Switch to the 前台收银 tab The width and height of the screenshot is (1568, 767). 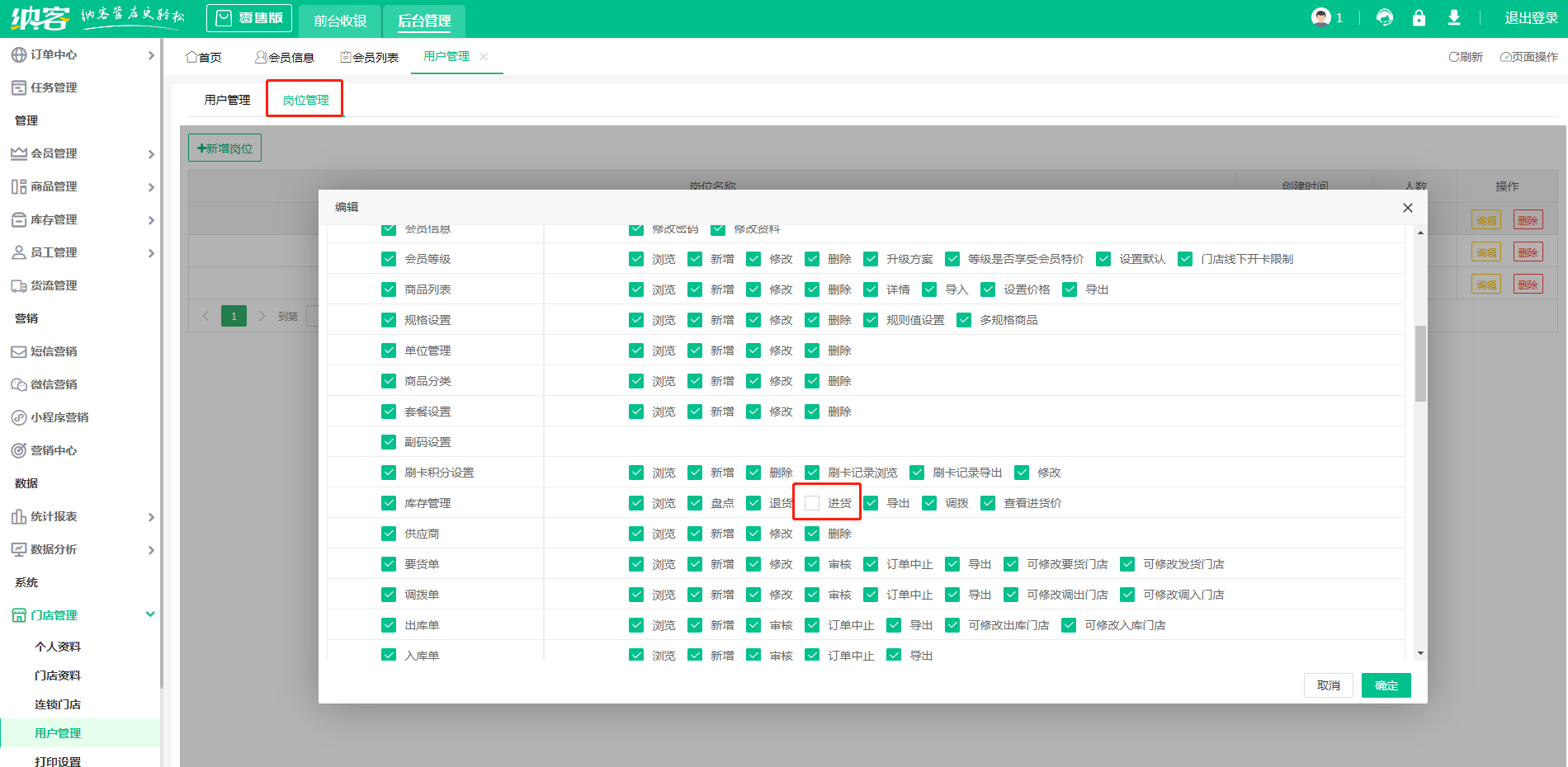339,21
